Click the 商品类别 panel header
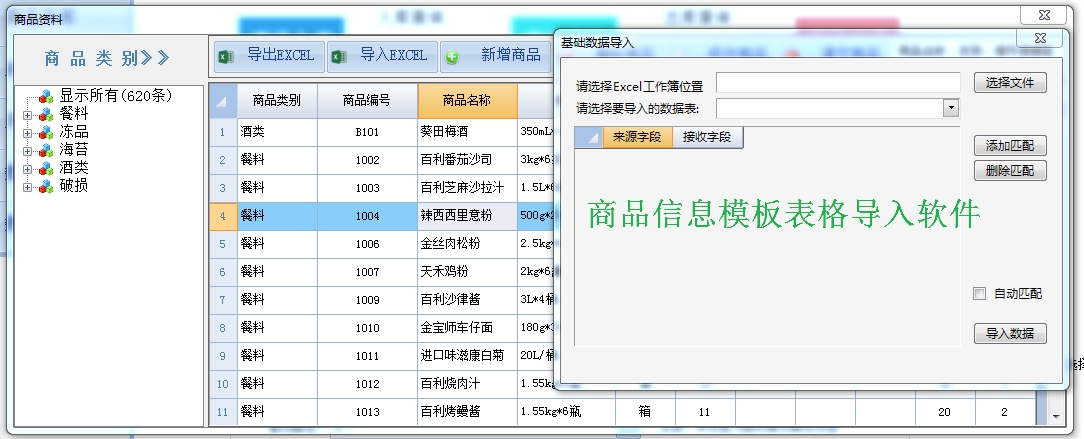 coord(107,58)
